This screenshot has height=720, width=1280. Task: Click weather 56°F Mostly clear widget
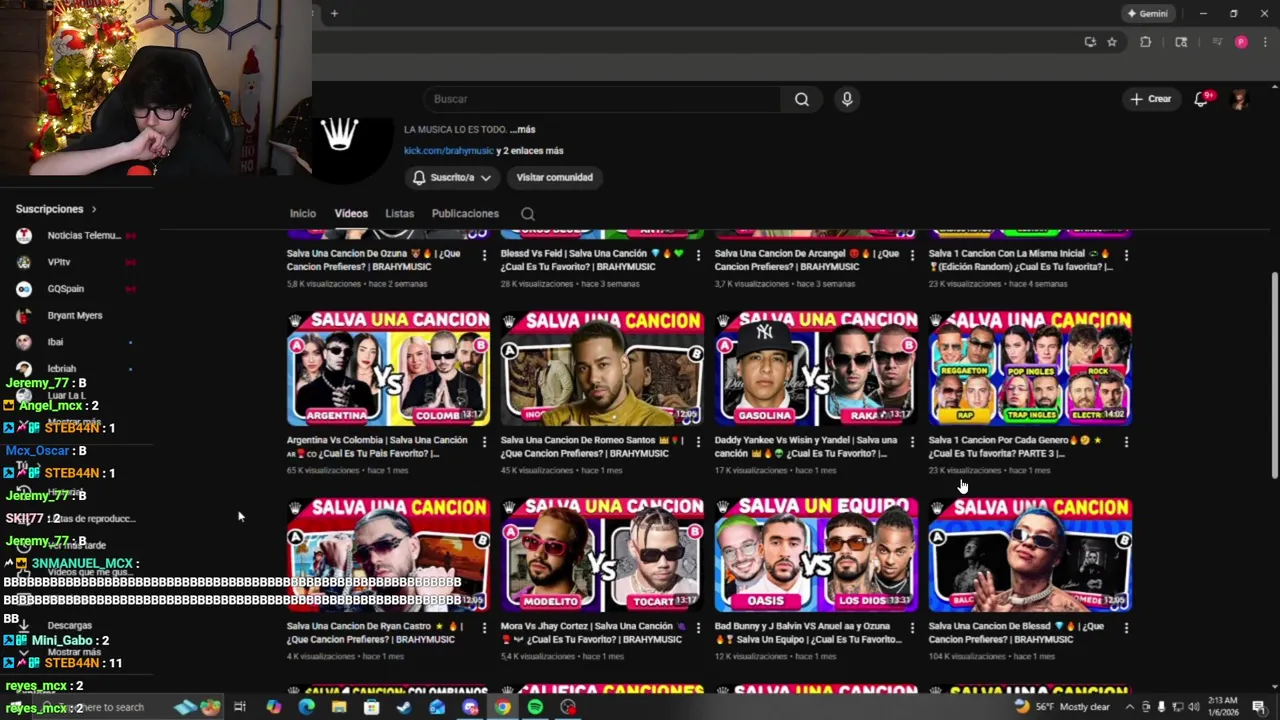click(1062, 707)
